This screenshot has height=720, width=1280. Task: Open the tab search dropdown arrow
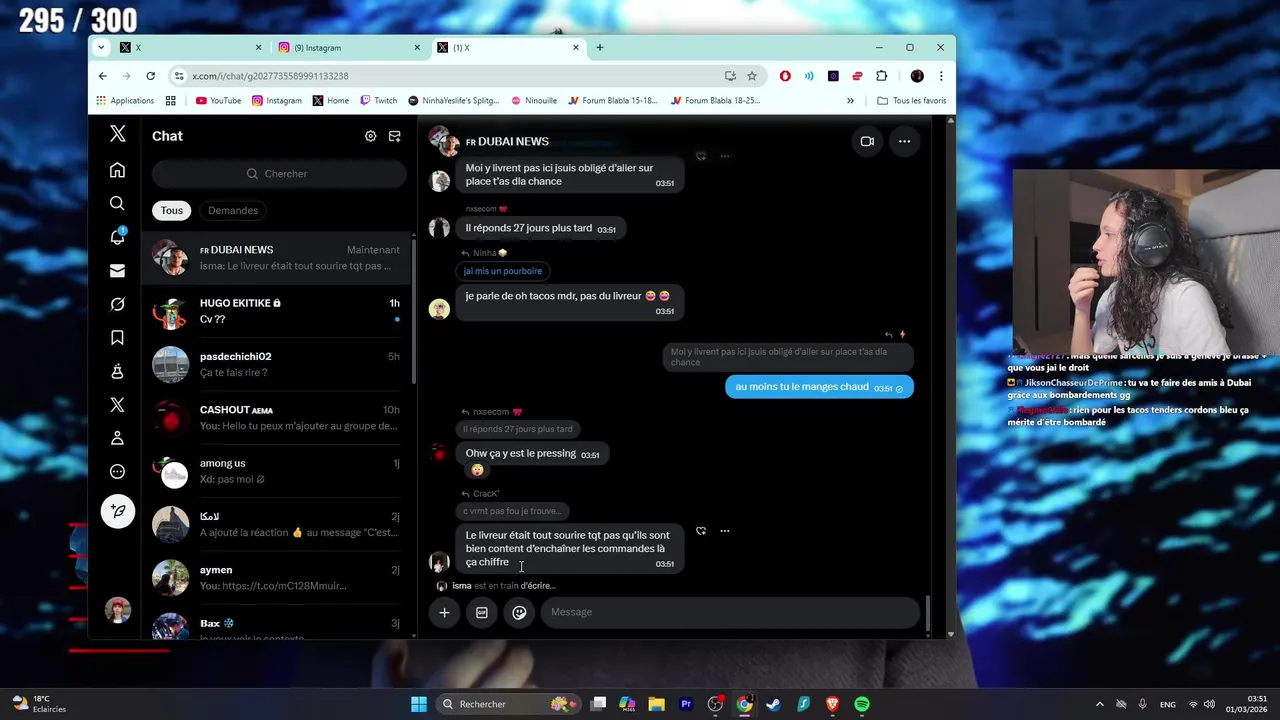click(101, 47)
